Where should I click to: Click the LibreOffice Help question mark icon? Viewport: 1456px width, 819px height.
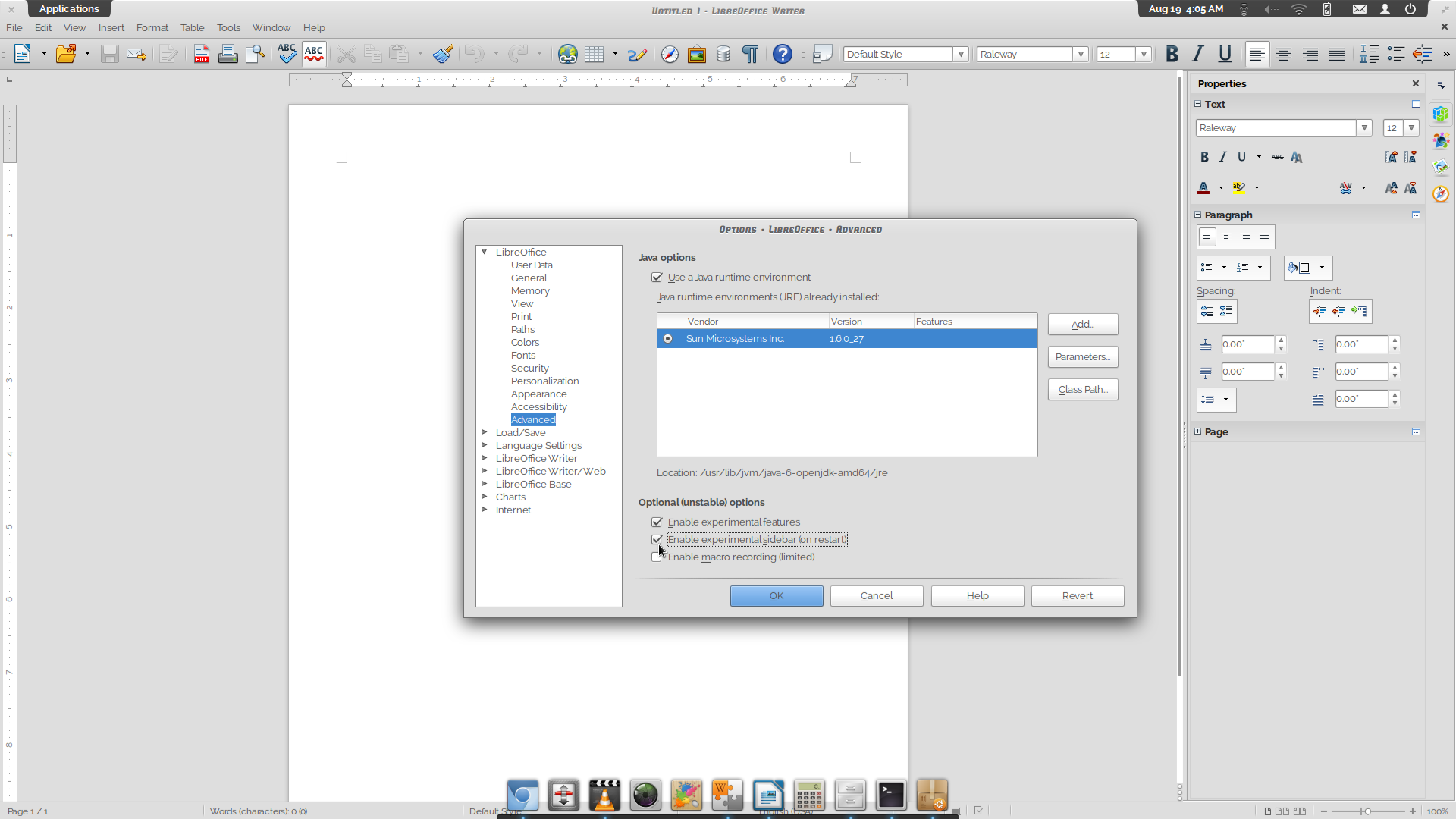coord(783,54)
